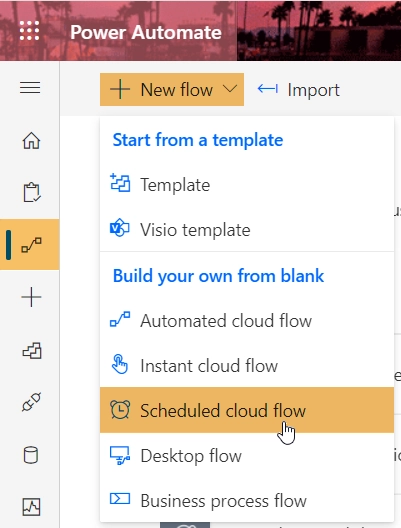
Task: Click the 'Start from a template' heading
Action: tap(198, 140)
